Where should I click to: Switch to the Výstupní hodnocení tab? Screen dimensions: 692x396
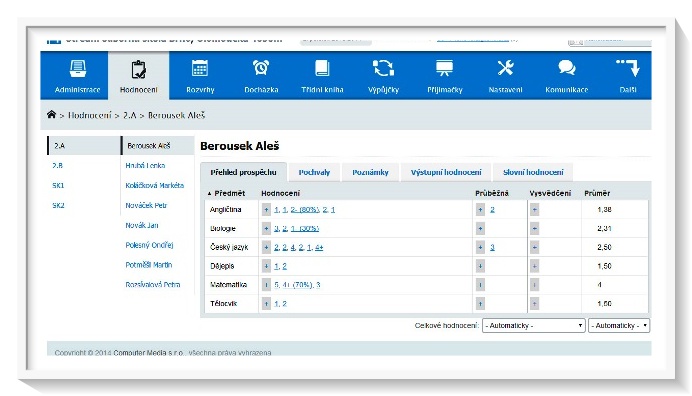coord(446,172)
